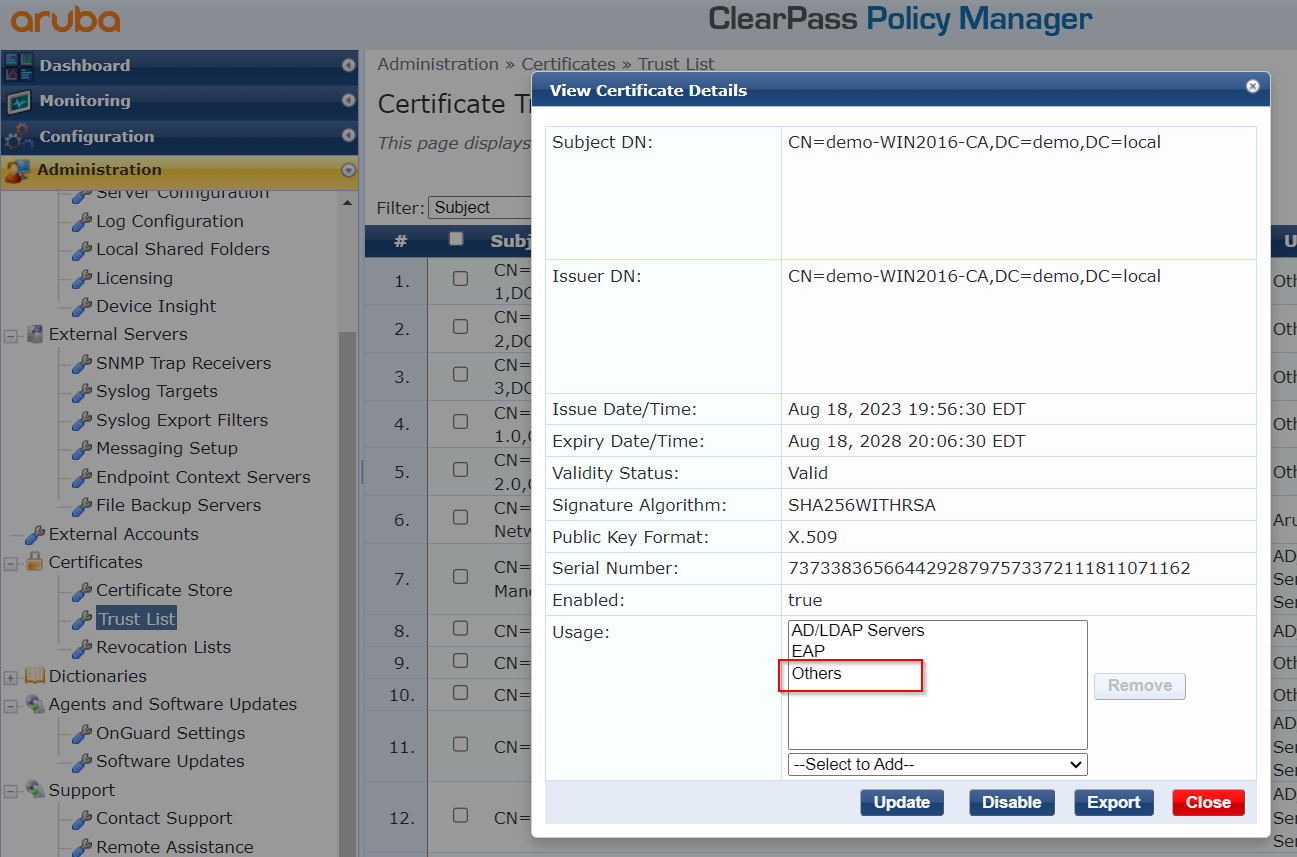The height and width of the screenshot is (857, 1297).
Task: Collapse the Support tree node
Action: 11,791
